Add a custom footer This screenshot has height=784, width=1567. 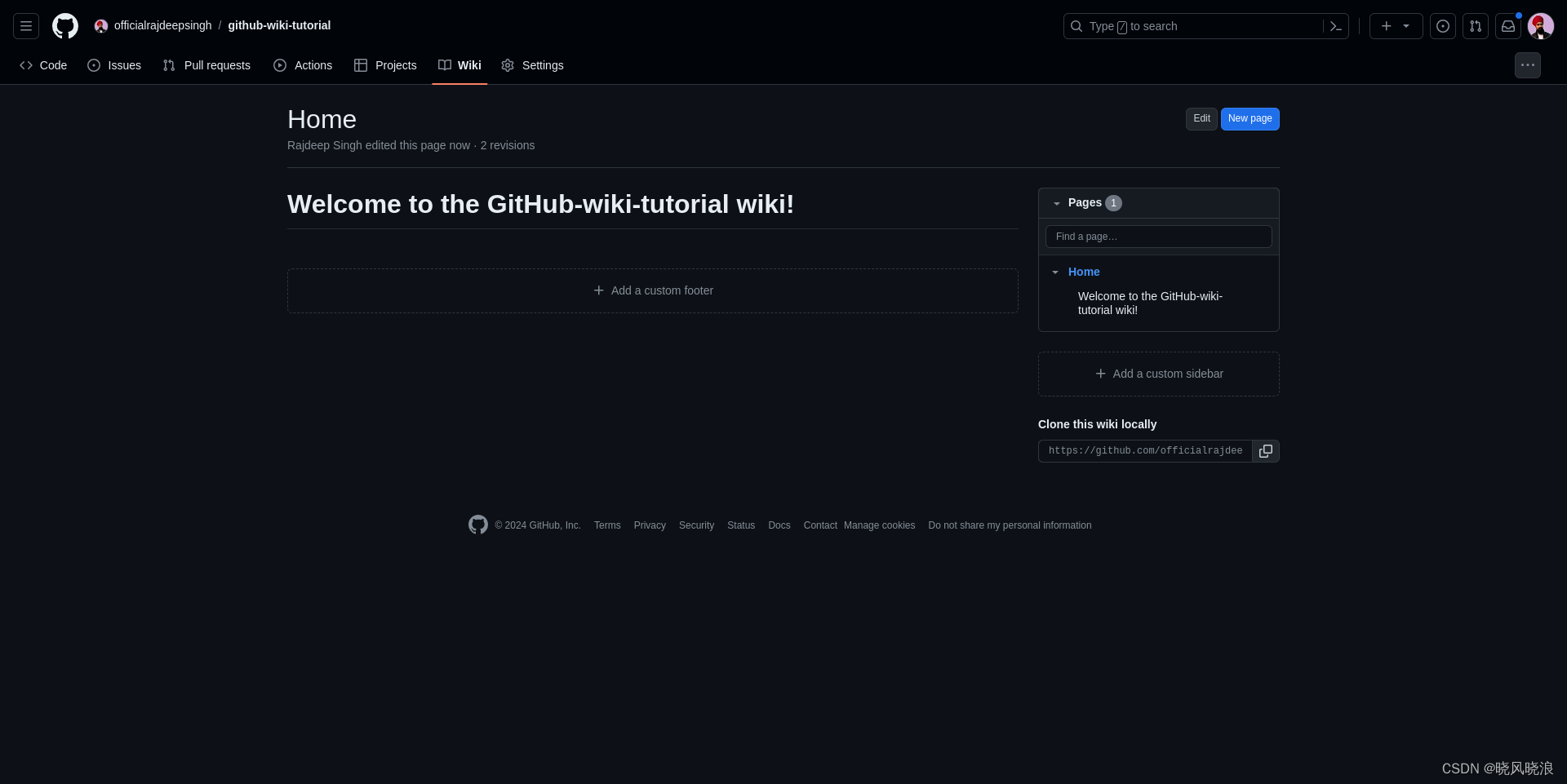653,291
